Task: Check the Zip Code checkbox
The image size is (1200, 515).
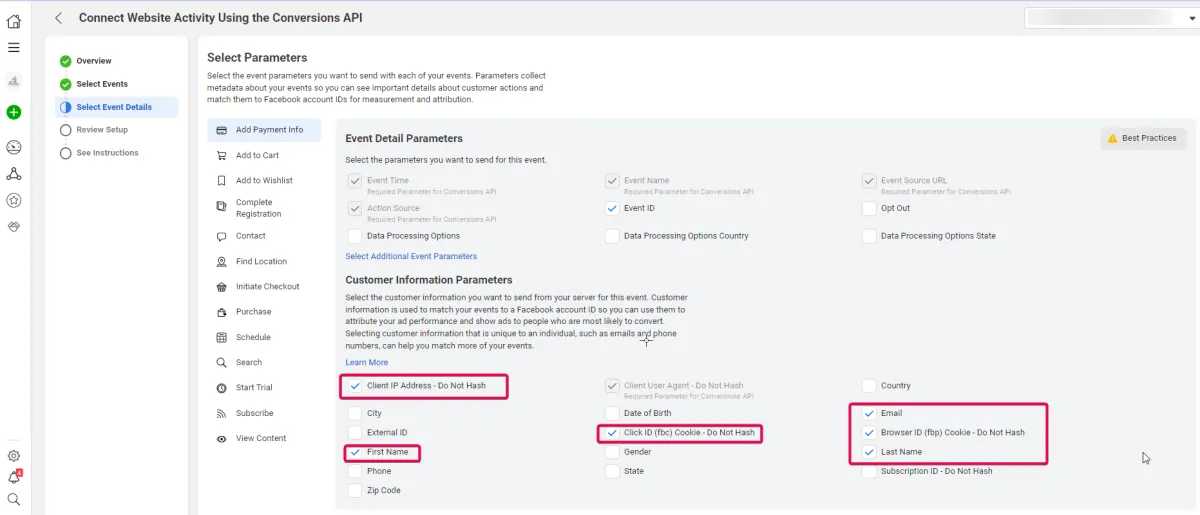Action: tap(355, 491)
